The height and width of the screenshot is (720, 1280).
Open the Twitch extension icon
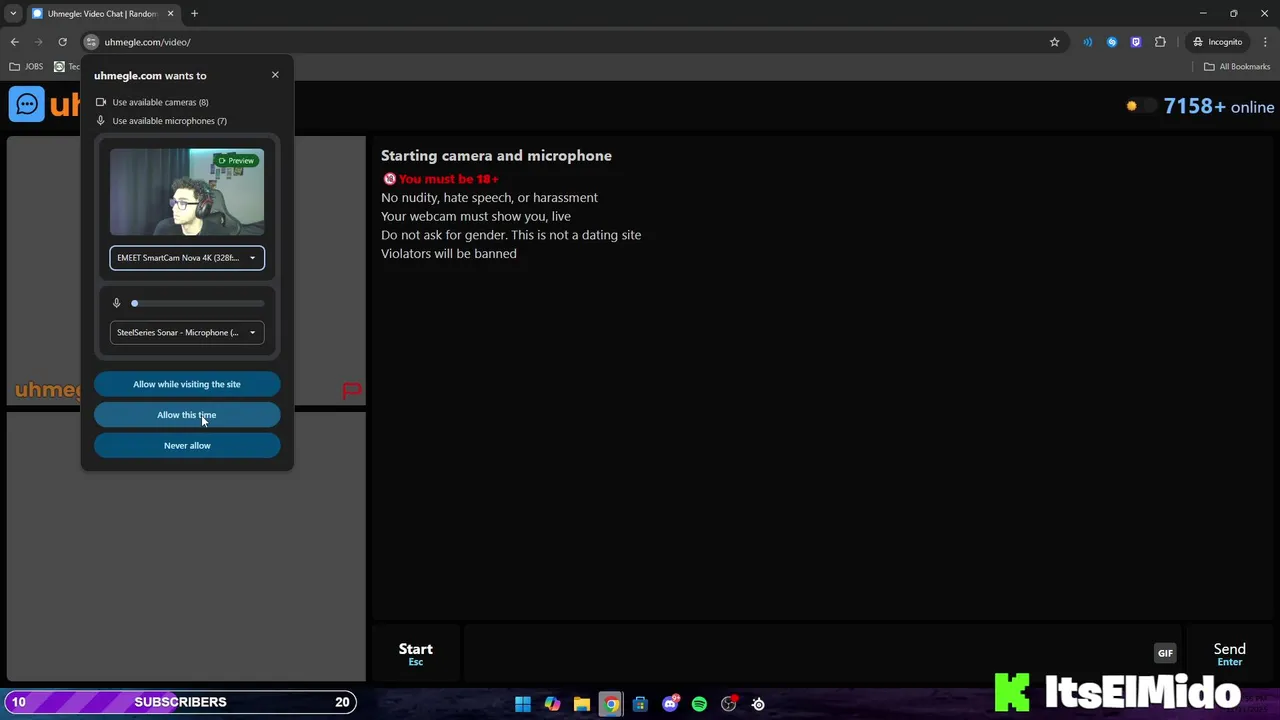(x=1136, y=42)
